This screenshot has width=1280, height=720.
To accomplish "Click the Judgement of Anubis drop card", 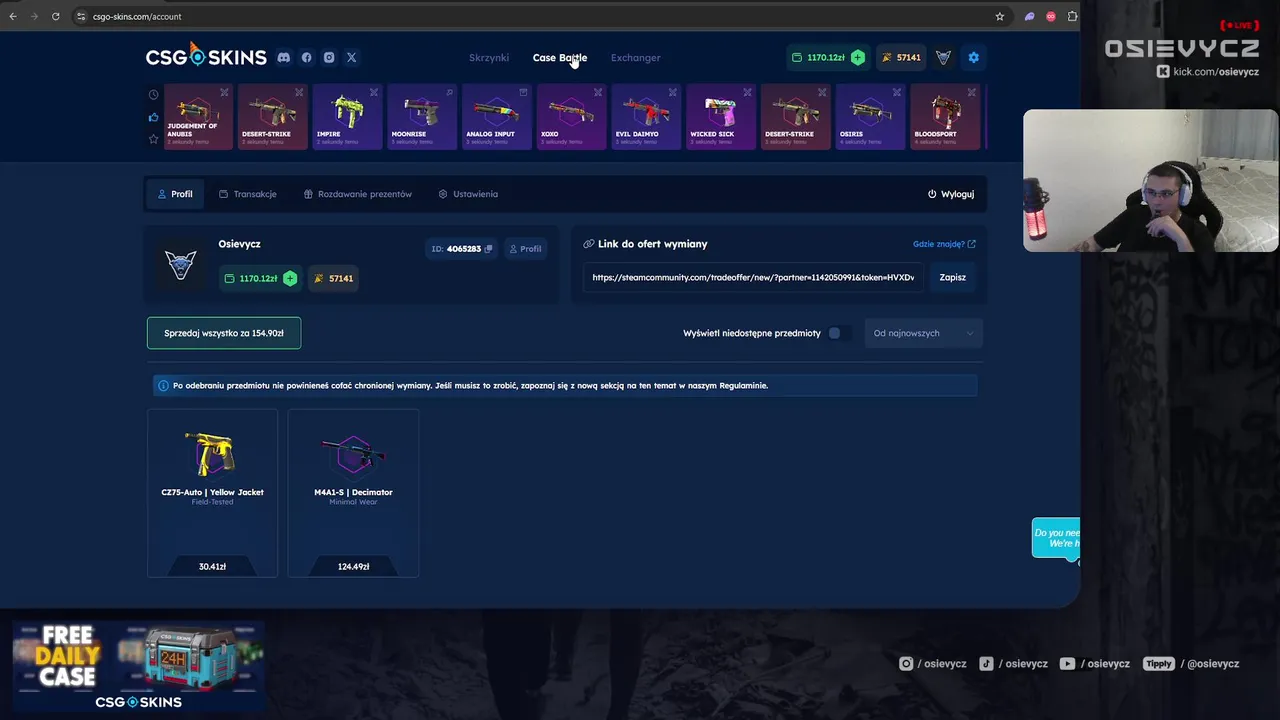I will click(198, 117).
